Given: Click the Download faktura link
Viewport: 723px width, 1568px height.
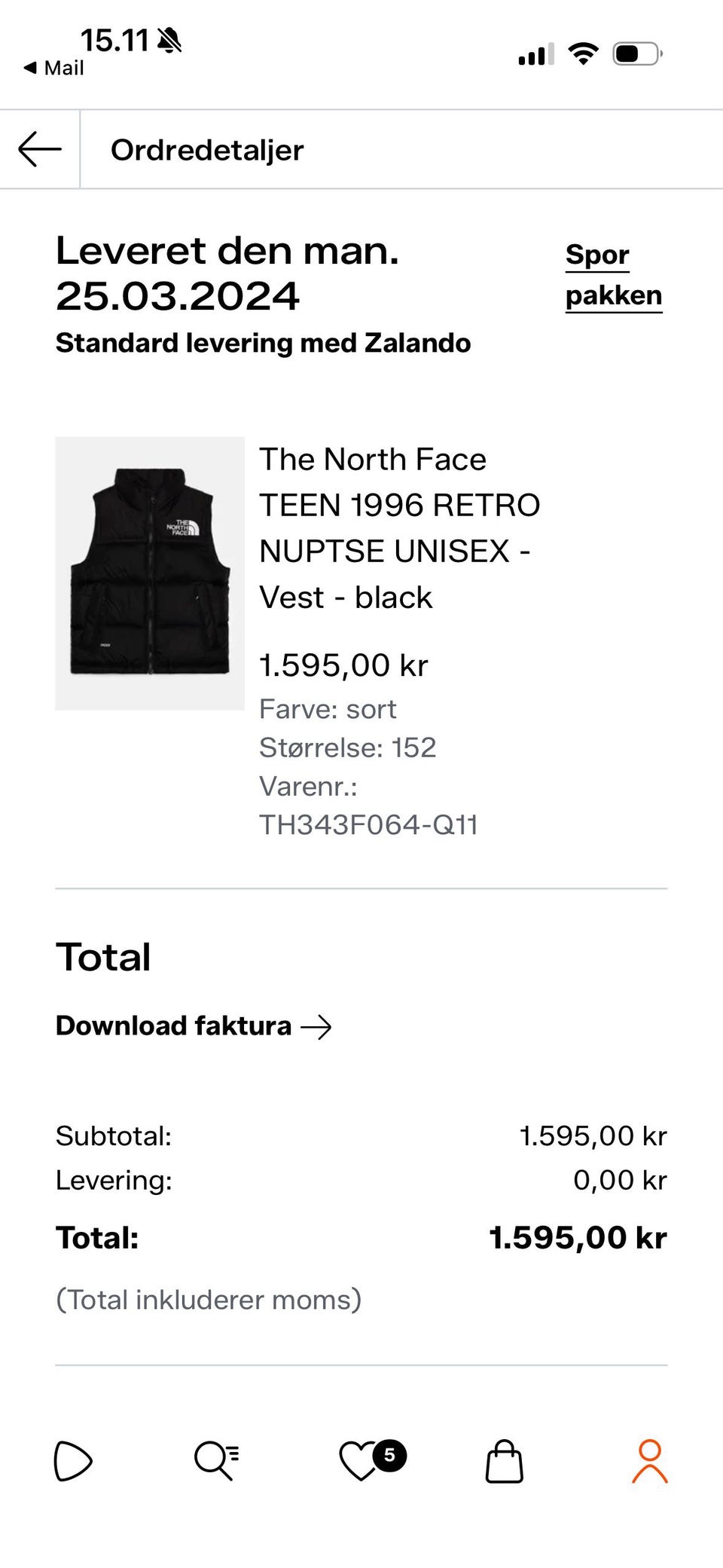Looking at the screenshot, I should pyautogui.click(x=174, y=1025).
